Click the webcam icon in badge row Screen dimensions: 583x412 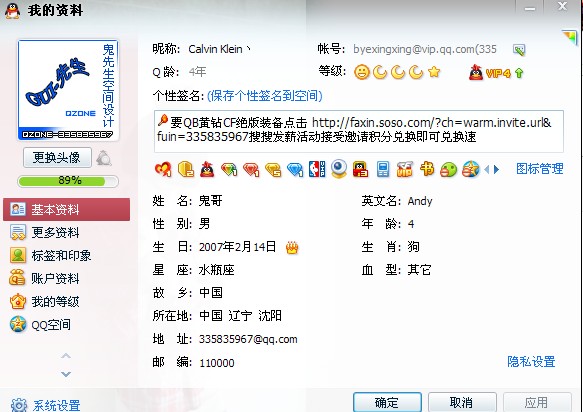[339, 169]
